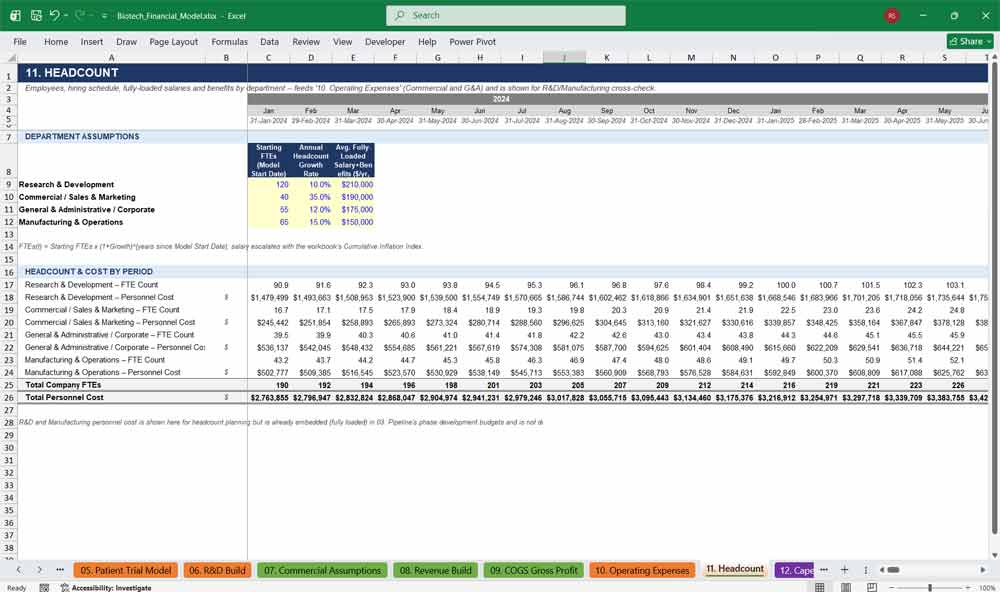Open the Formulas ribbon tab

pyautogui.click(x=229, y=41)
